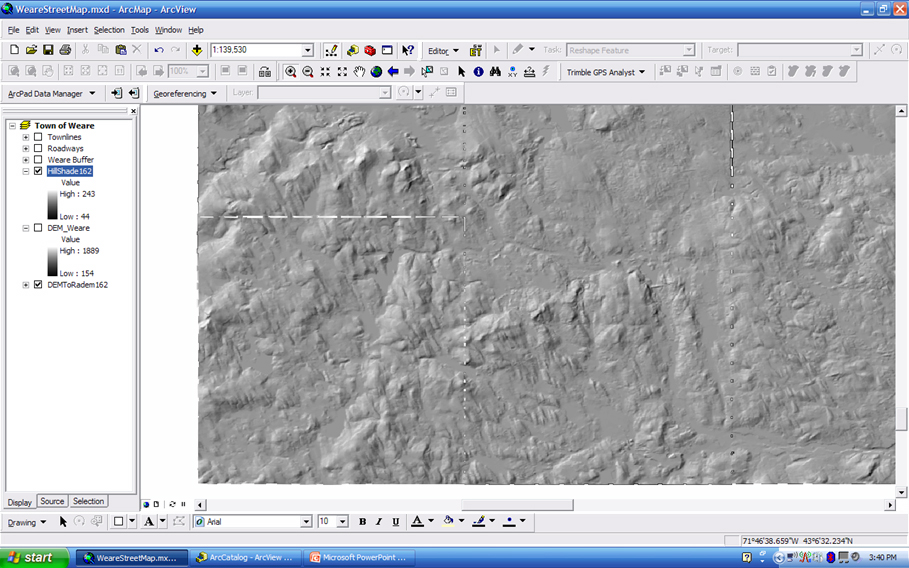Select the Zoom In tool
Screen dimensions: 909x568
pos(290,72)
